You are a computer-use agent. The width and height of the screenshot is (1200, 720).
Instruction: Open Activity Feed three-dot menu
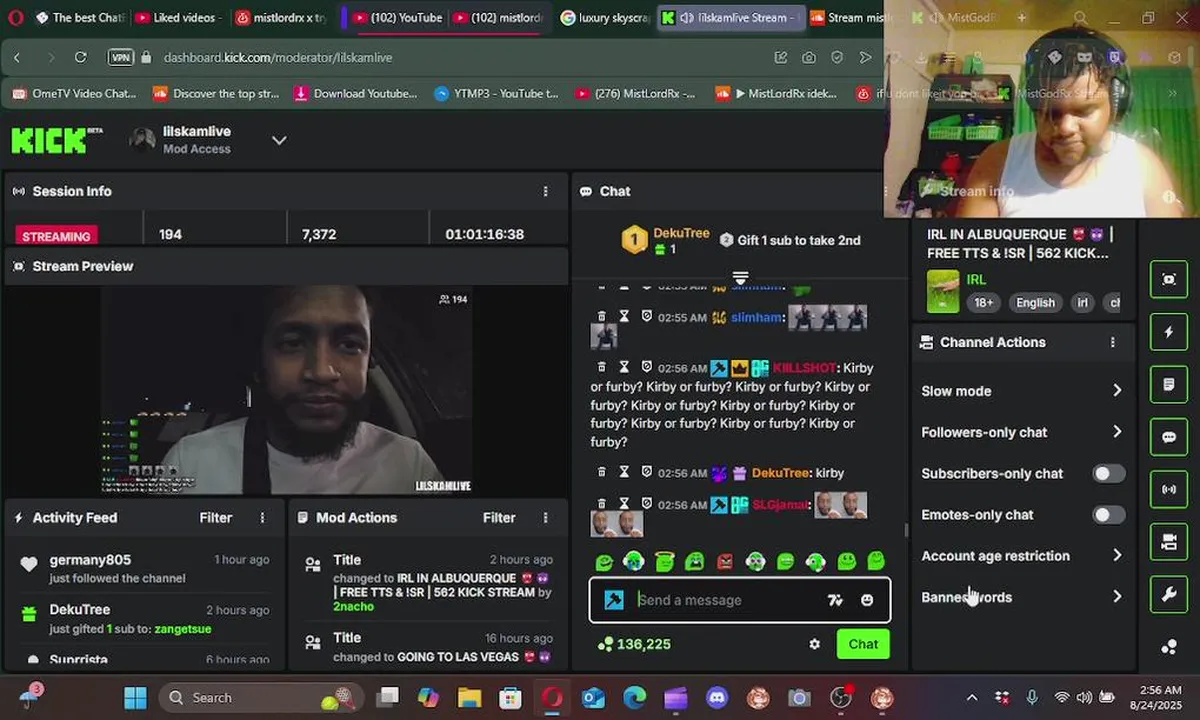(x=263, y=518)
